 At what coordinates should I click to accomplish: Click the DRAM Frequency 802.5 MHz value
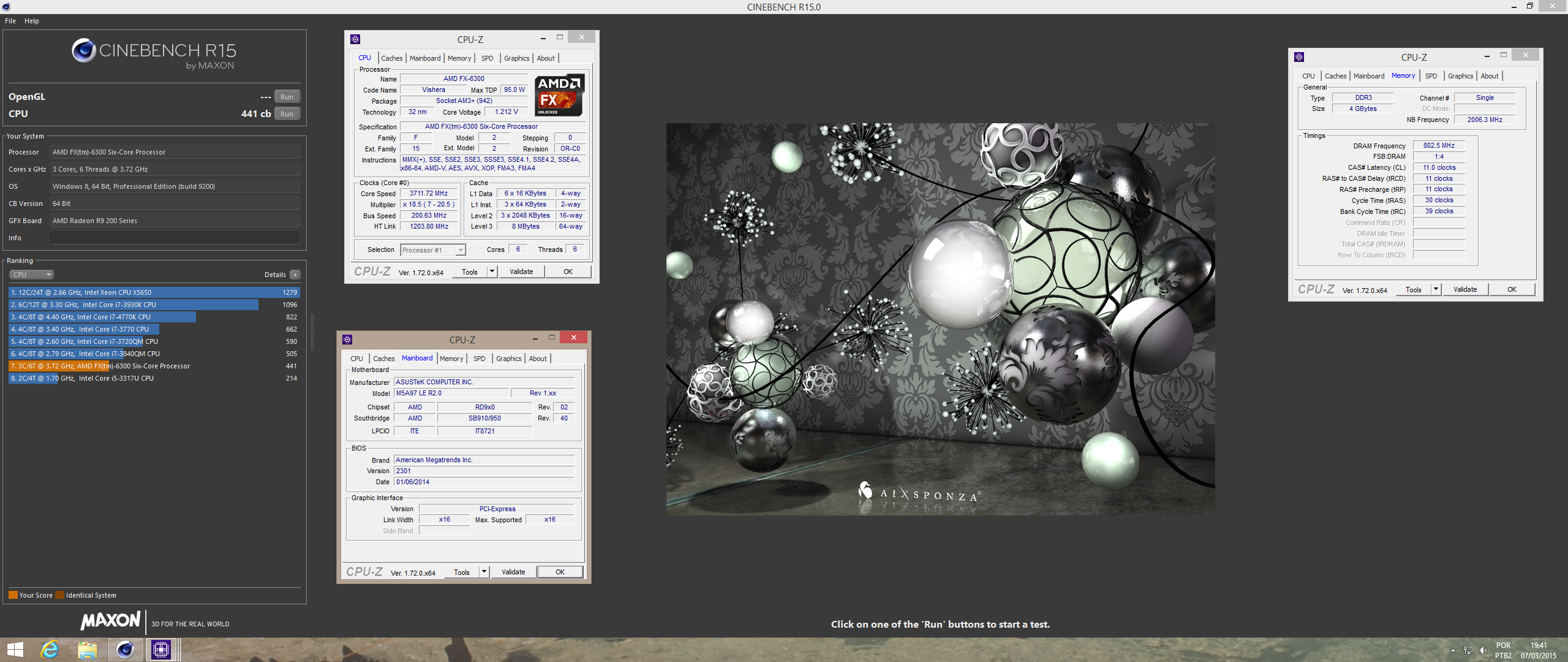[x=1439, y=146]
